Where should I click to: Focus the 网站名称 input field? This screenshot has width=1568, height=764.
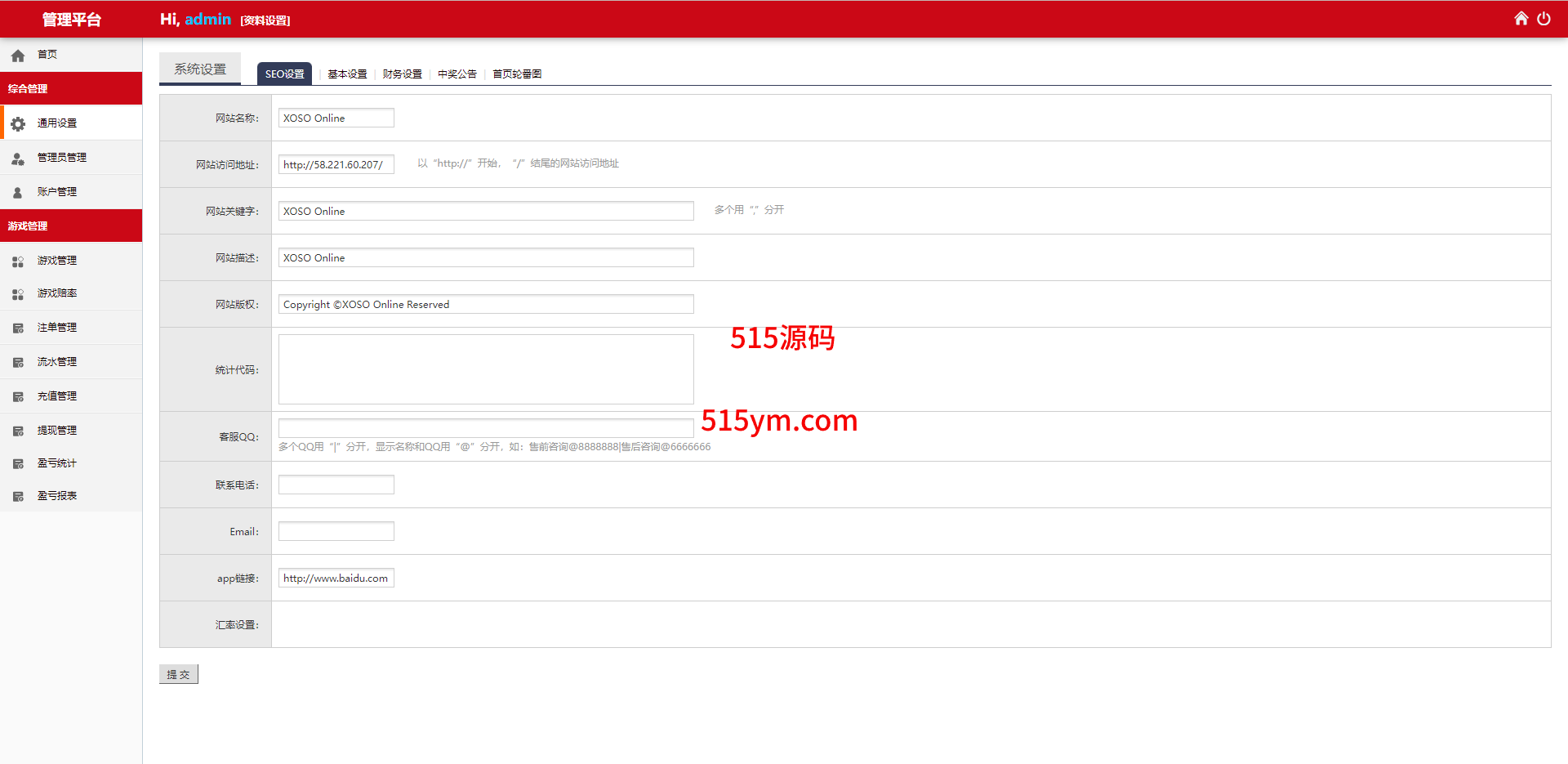click(336, 118)
